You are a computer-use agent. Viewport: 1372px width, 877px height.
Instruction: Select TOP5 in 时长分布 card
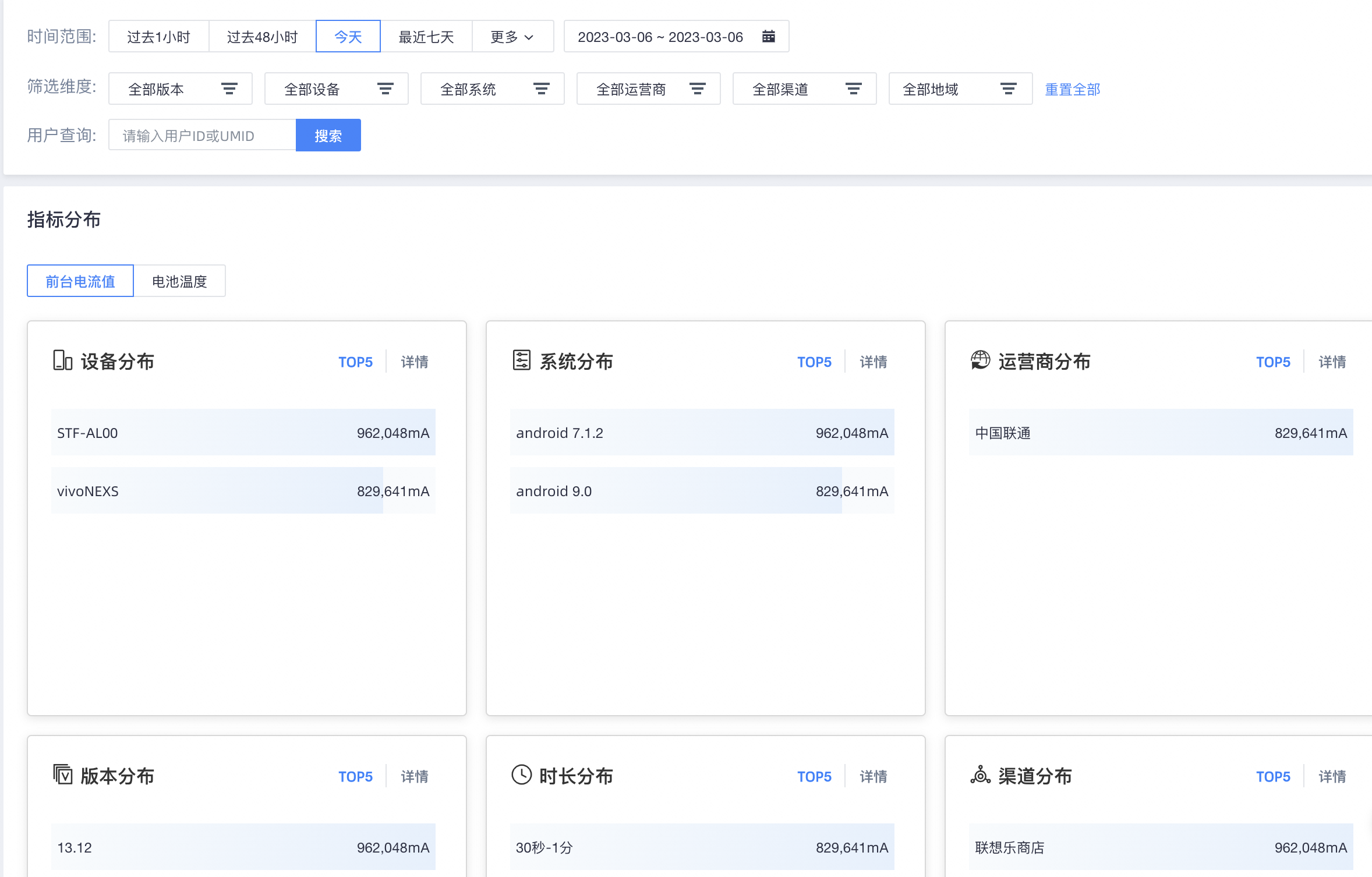814,776
